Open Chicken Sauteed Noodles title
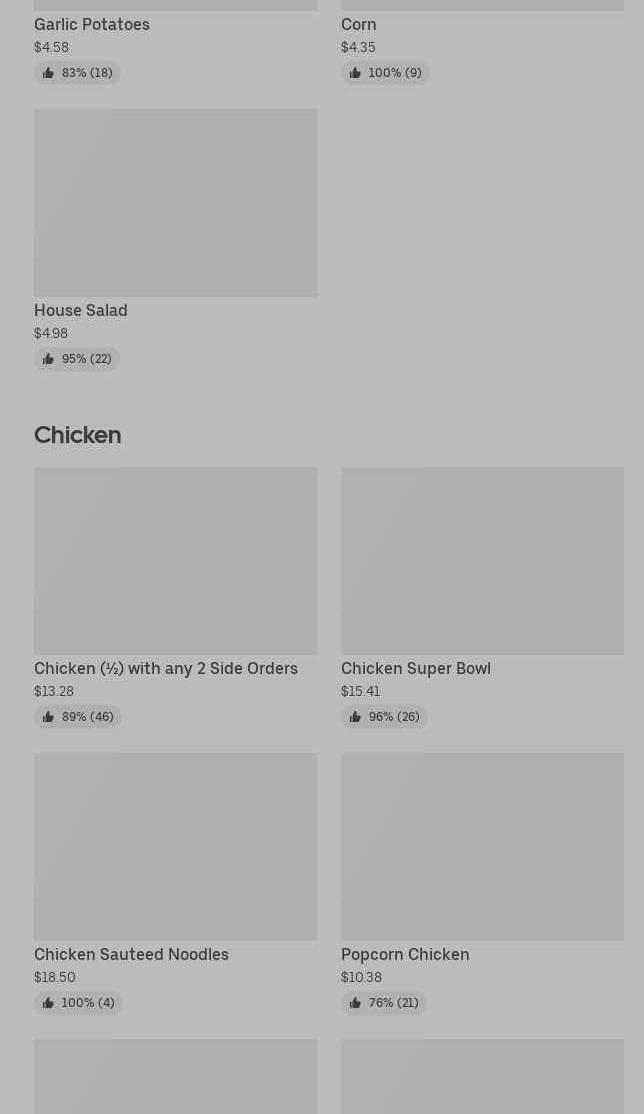 pyautogui.click(x=131, y=954)
